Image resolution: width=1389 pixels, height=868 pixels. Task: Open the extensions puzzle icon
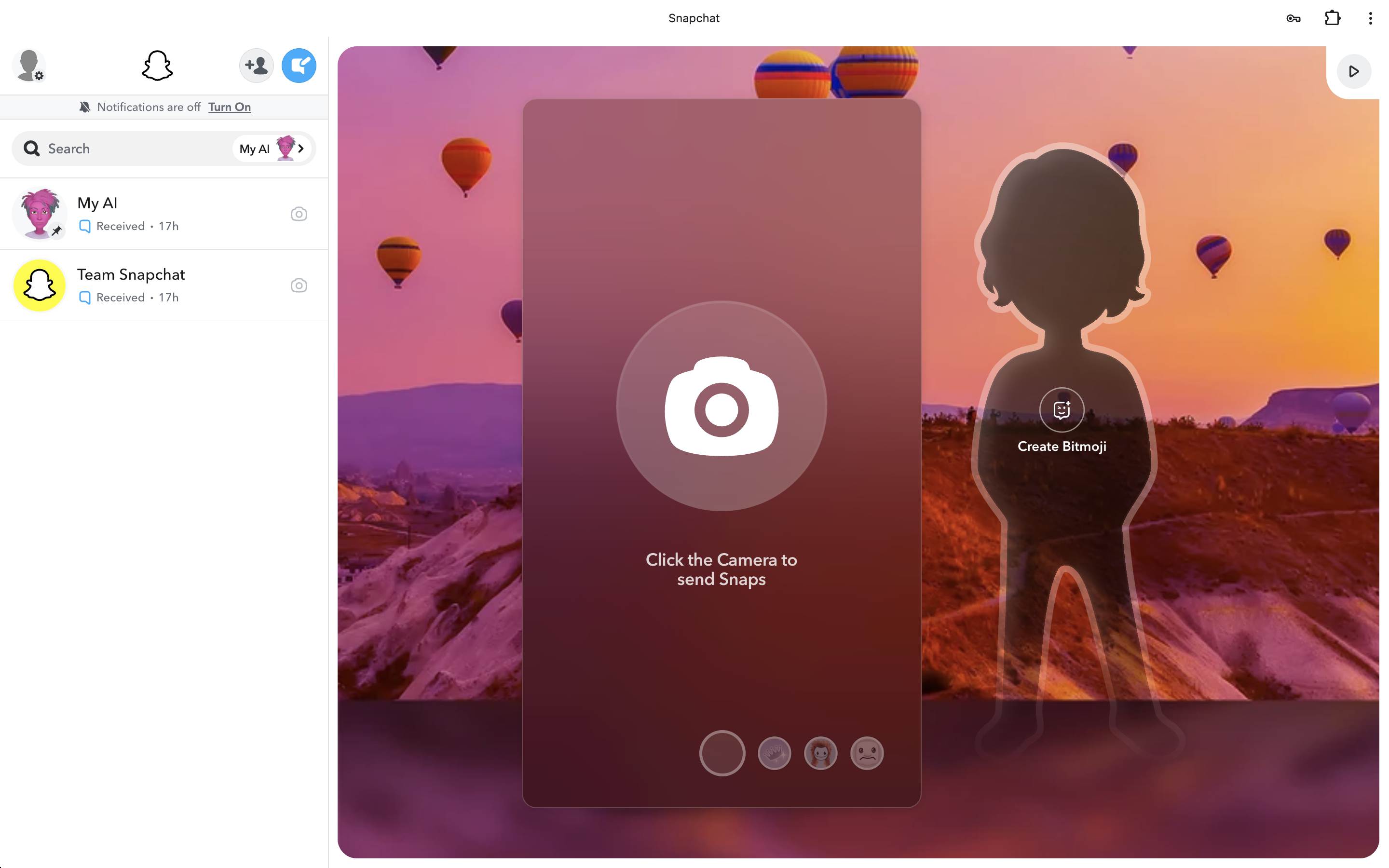pos(1333,18)
